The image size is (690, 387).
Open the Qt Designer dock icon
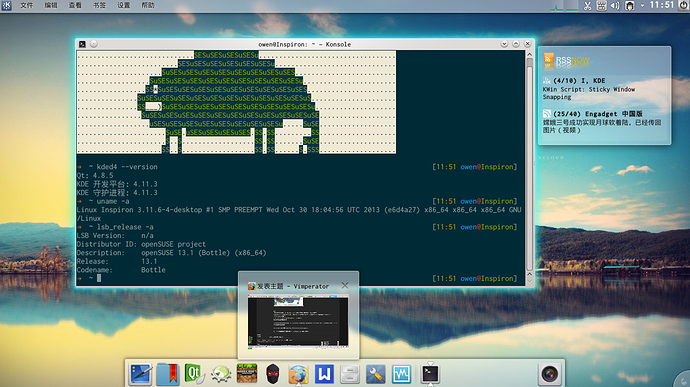(x=194, y=374)
